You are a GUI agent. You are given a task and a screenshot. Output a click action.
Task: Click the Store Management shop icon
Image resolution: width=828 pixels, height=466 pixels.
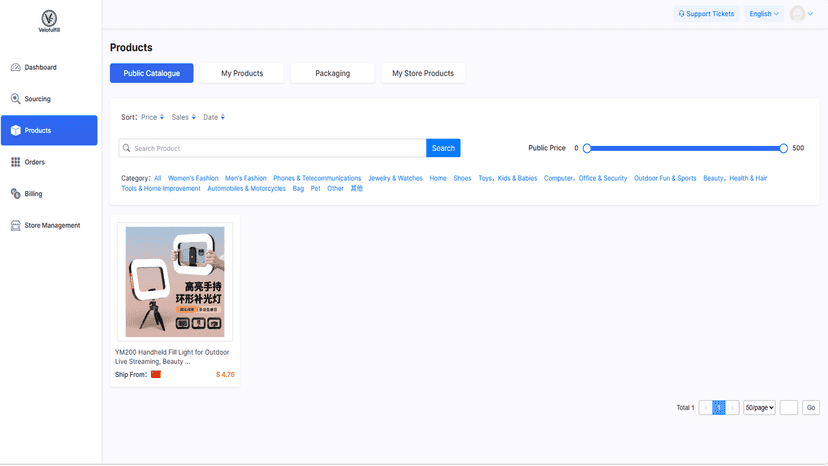point(15,226)
